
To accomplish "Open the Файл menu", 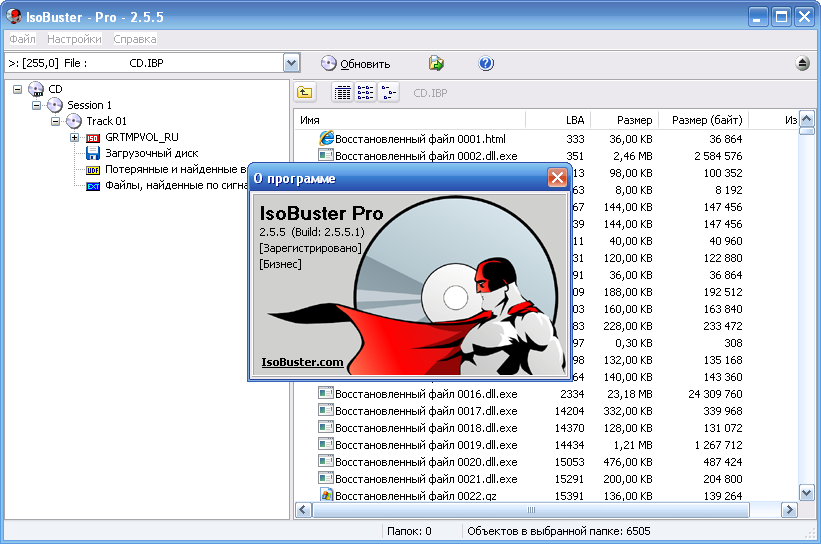I will [x=23, y=39].
